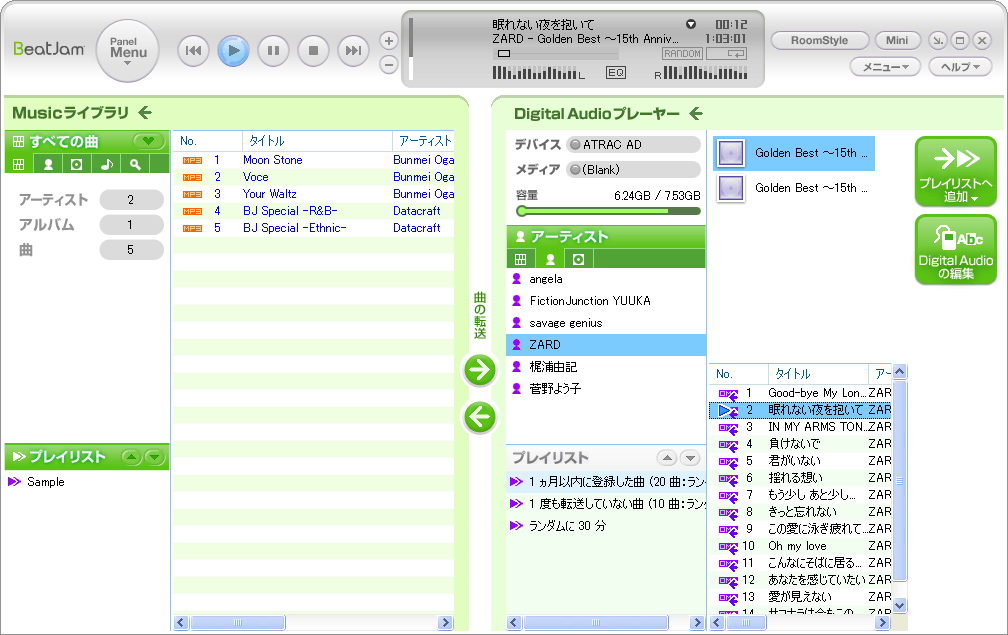1008x635 pixels.
Task: Select the person tab under device アーティスト
Action: coord(550,259)
